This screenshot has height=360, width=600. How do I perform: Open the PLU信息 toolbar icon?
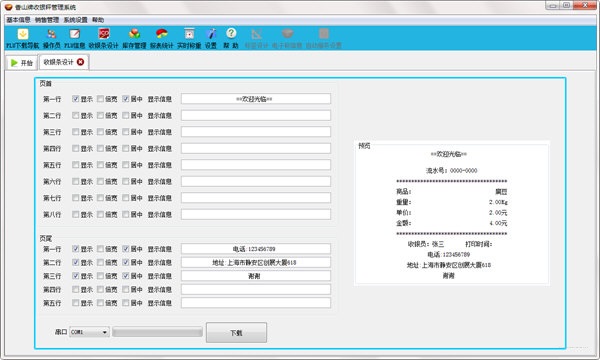point(74,38)
